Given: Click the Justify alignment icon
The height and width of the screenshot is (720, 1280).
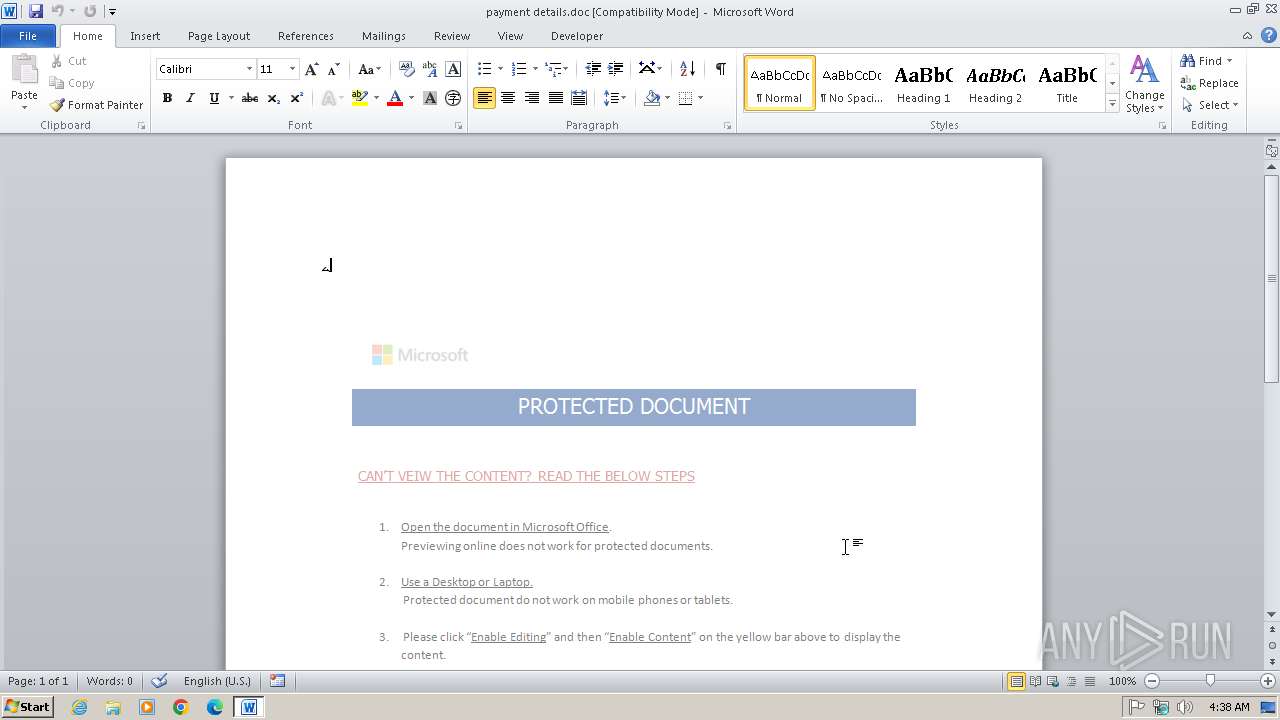Looking at the screenshot, I should click(x=556, y=98).
